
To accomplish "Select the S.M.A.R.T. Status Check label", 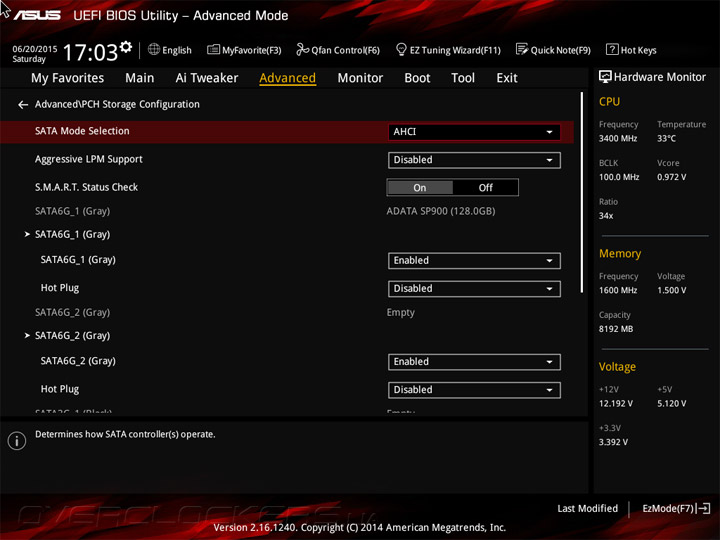I will 86,187.
